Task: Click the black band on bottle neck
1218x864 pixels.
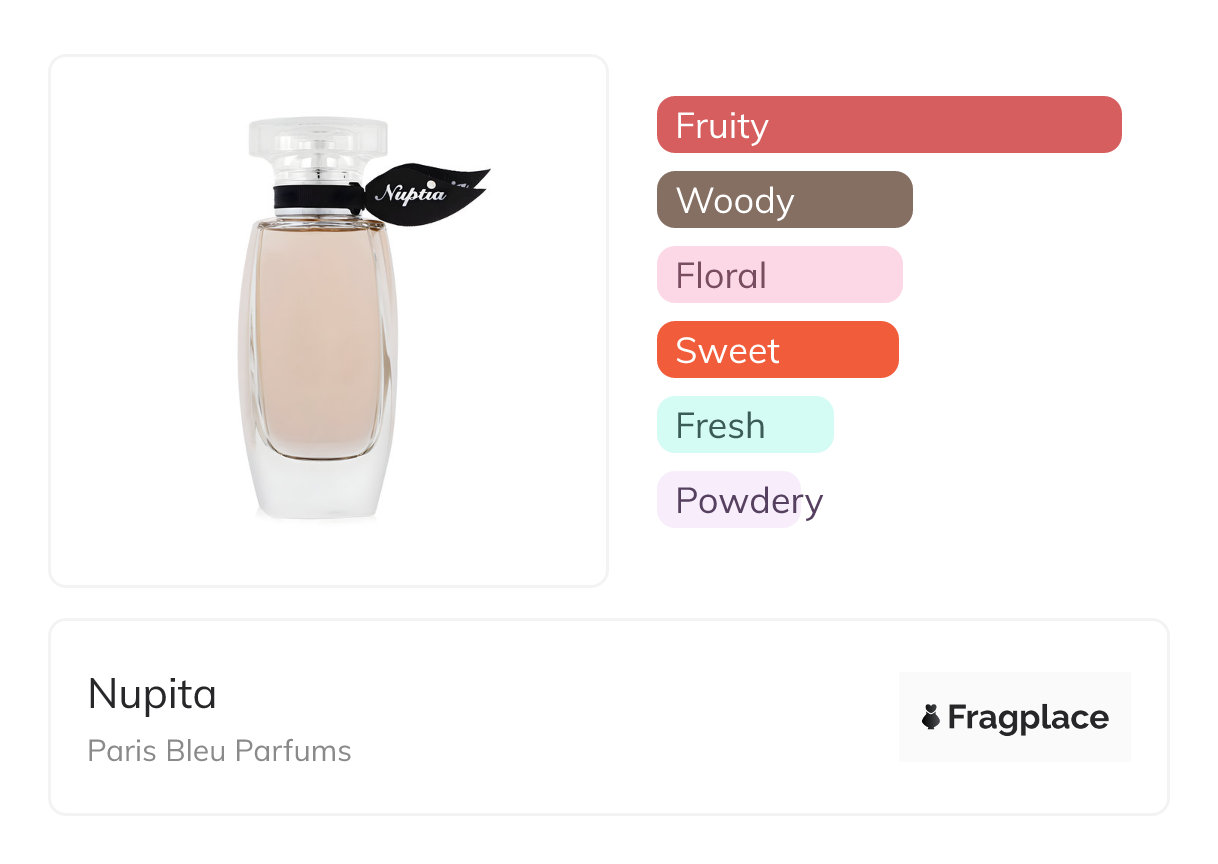Action: [312, 198]
